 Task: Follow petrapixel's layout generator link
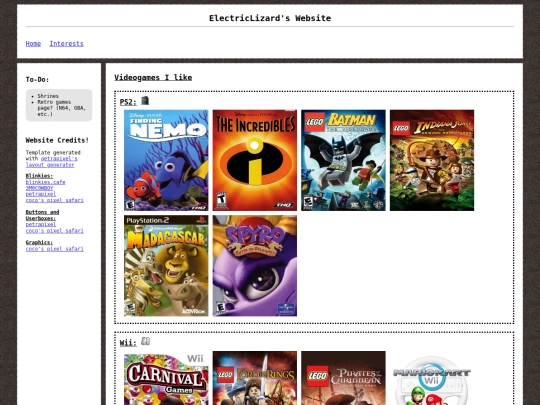51,162
